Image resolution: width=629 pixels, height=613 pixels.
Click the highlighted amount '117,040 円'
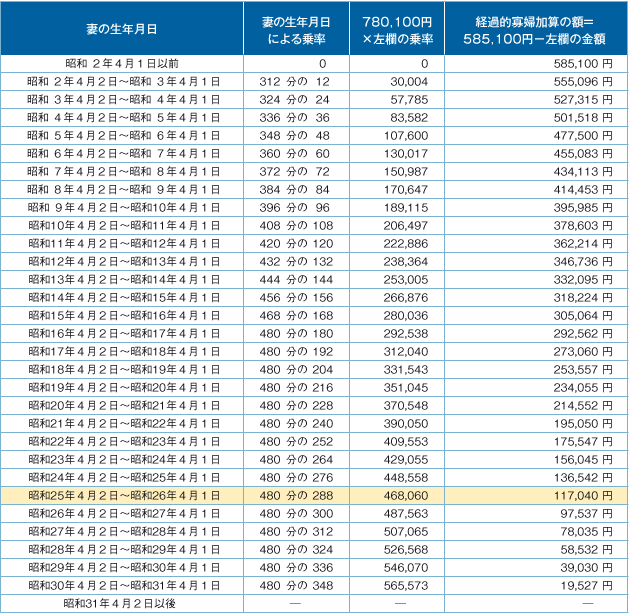coord(583,496)
